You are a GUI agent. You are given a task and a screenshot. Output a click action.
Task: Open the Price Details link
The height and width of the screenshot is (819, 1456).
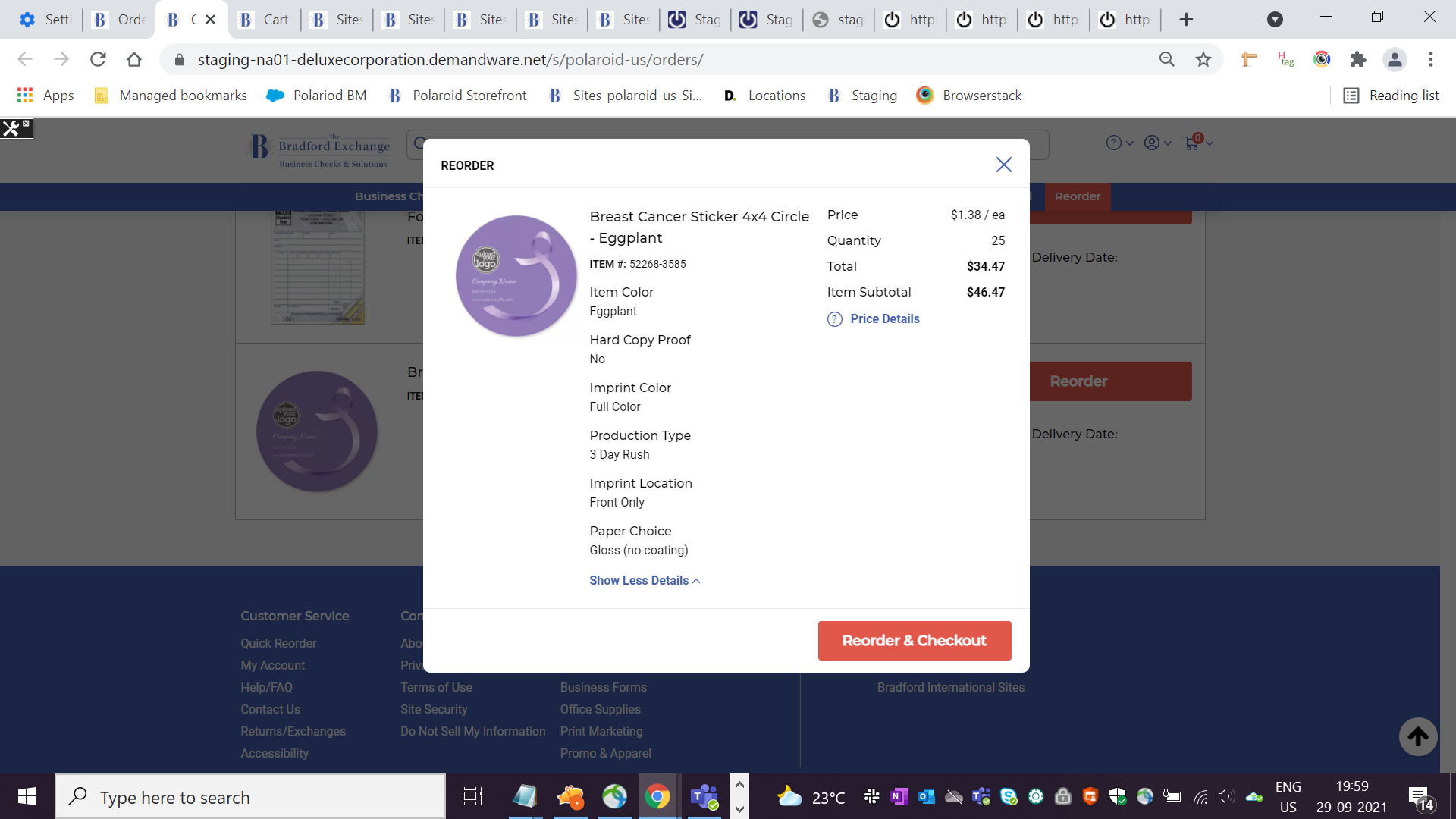point(884,319)
